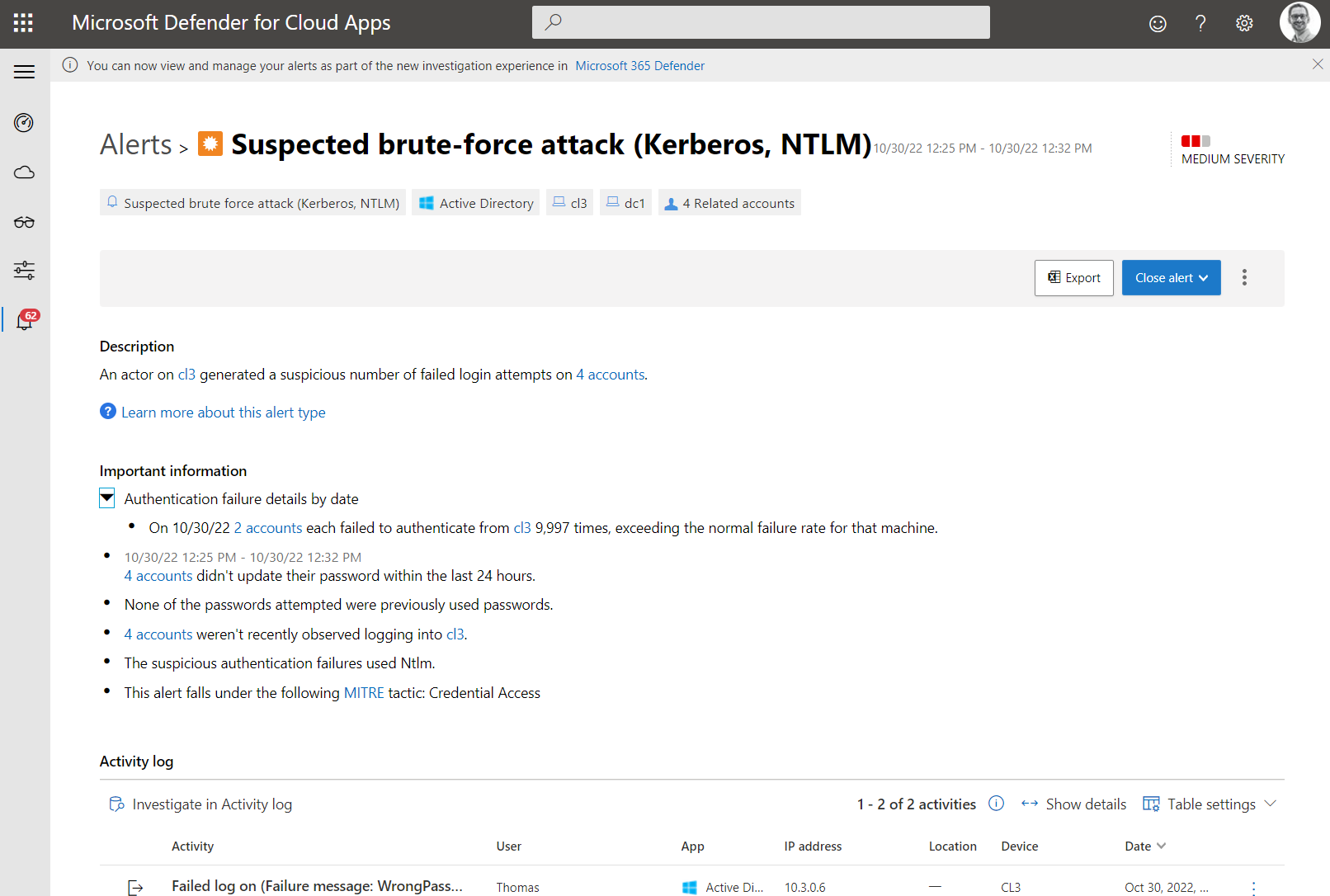Viewport: 1330px width, 896px height.
Task: Click the search box
Action: (761, 22)
